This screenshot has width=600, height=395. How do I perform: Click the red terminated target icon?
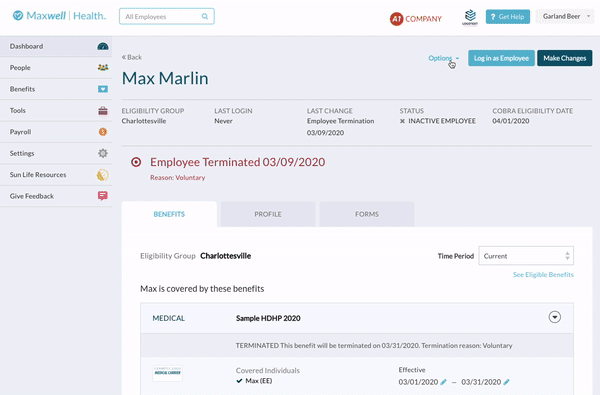pos(136,162)
